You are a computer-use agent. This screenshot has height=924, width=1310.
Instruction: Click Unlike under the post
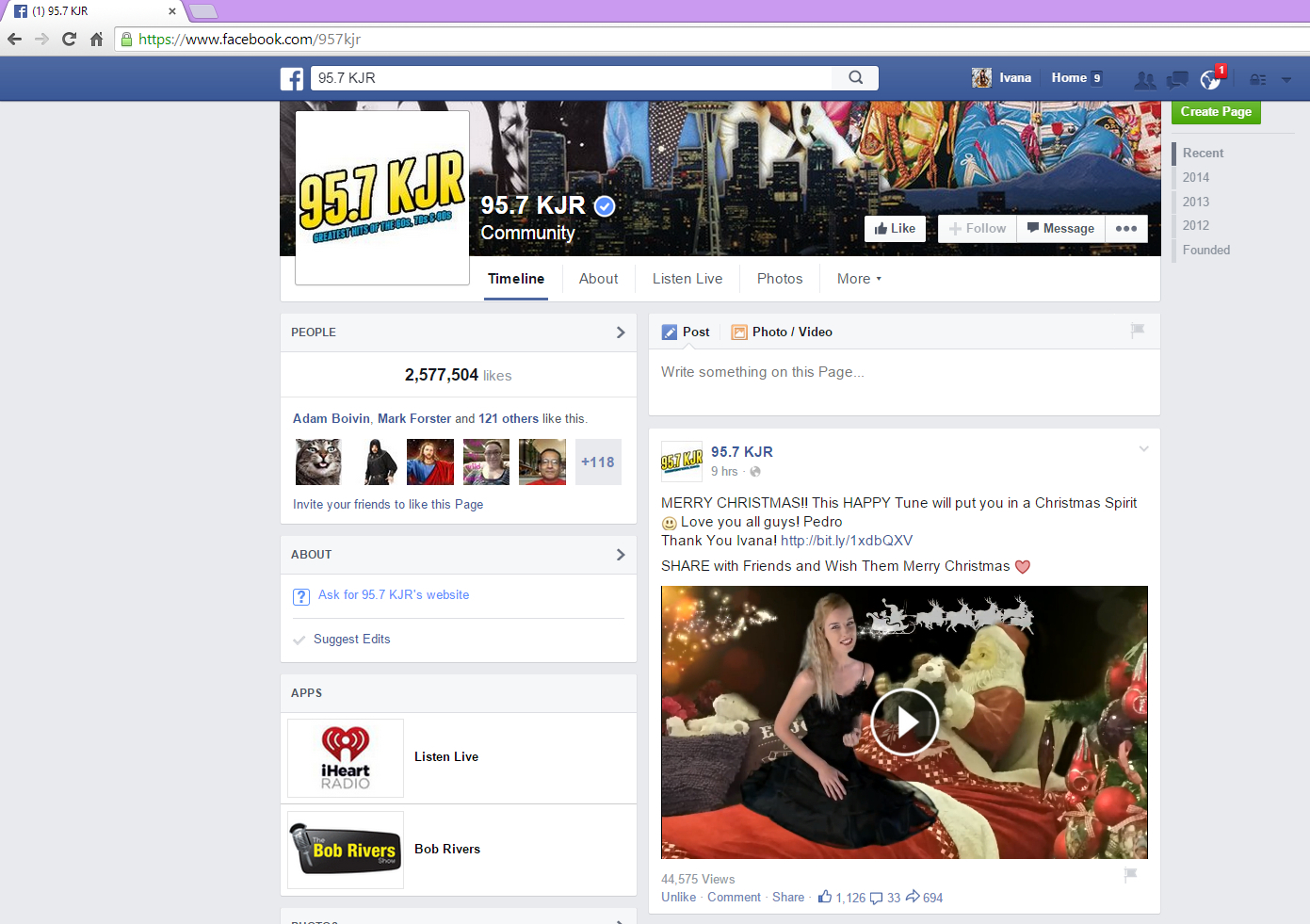[x=678, y=898]
